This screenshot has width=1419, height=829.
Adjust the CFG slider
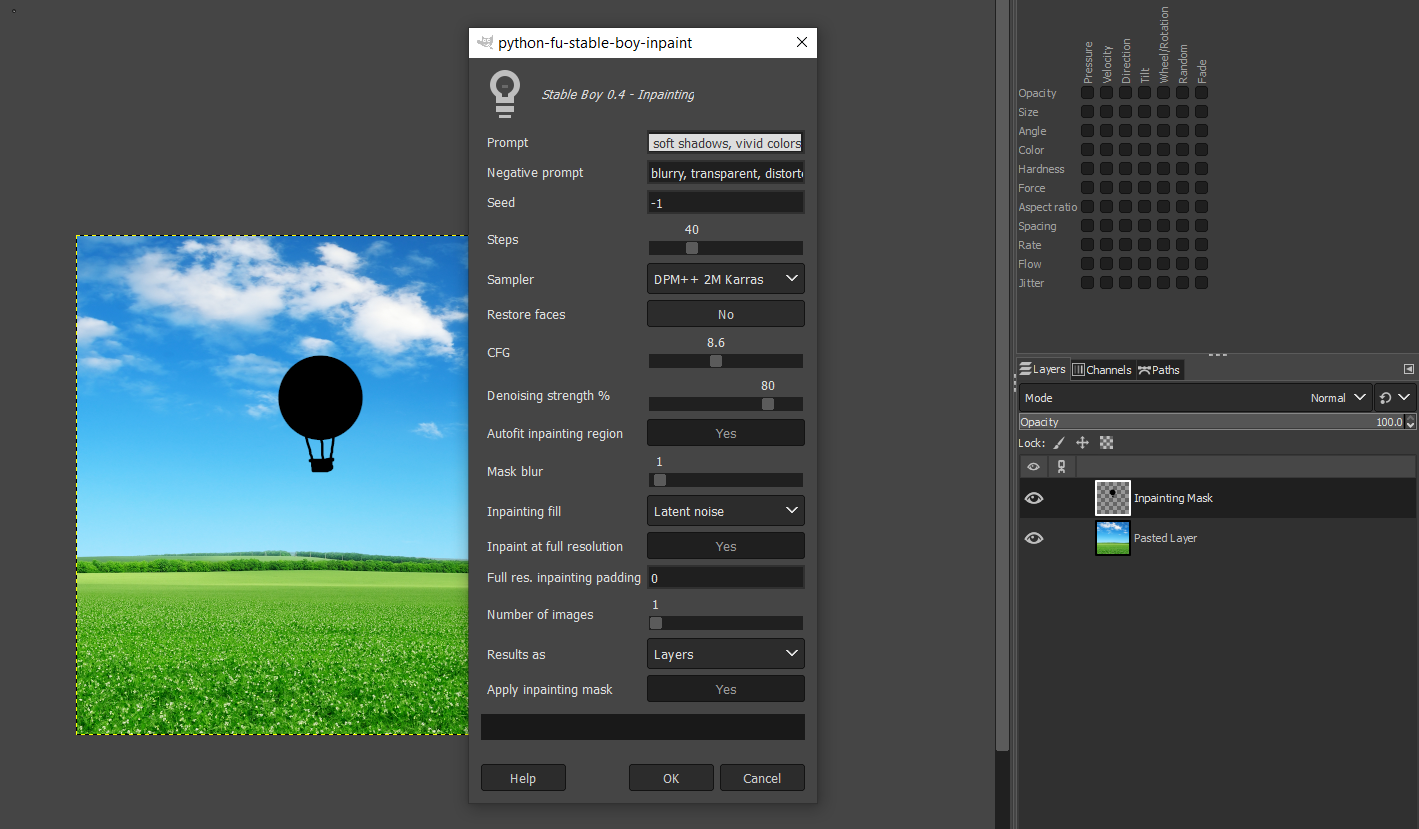coord(716,360)
